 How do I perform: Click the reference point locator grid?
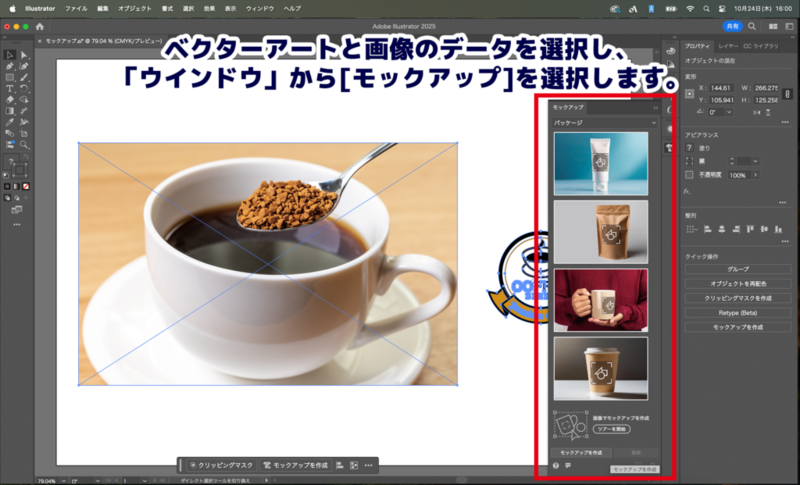point(690,94)
